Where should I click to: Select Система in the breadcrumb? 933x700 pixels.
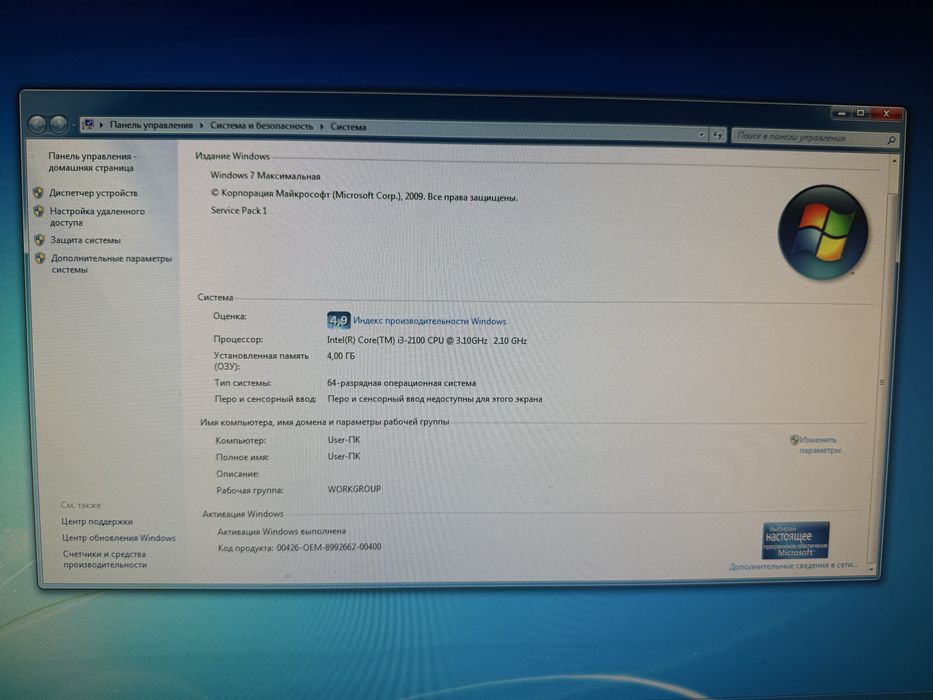click(348, 127)
